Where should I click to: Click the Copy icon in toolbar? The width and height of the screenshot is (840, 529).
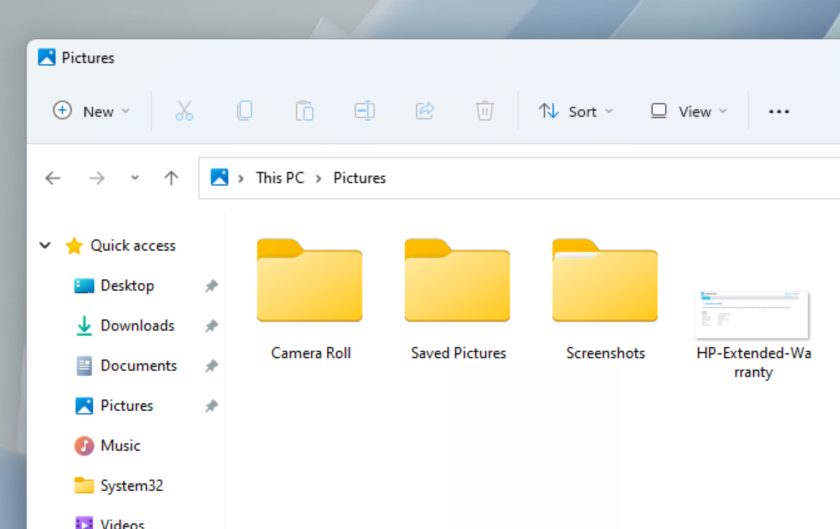(x=244, y=111)
